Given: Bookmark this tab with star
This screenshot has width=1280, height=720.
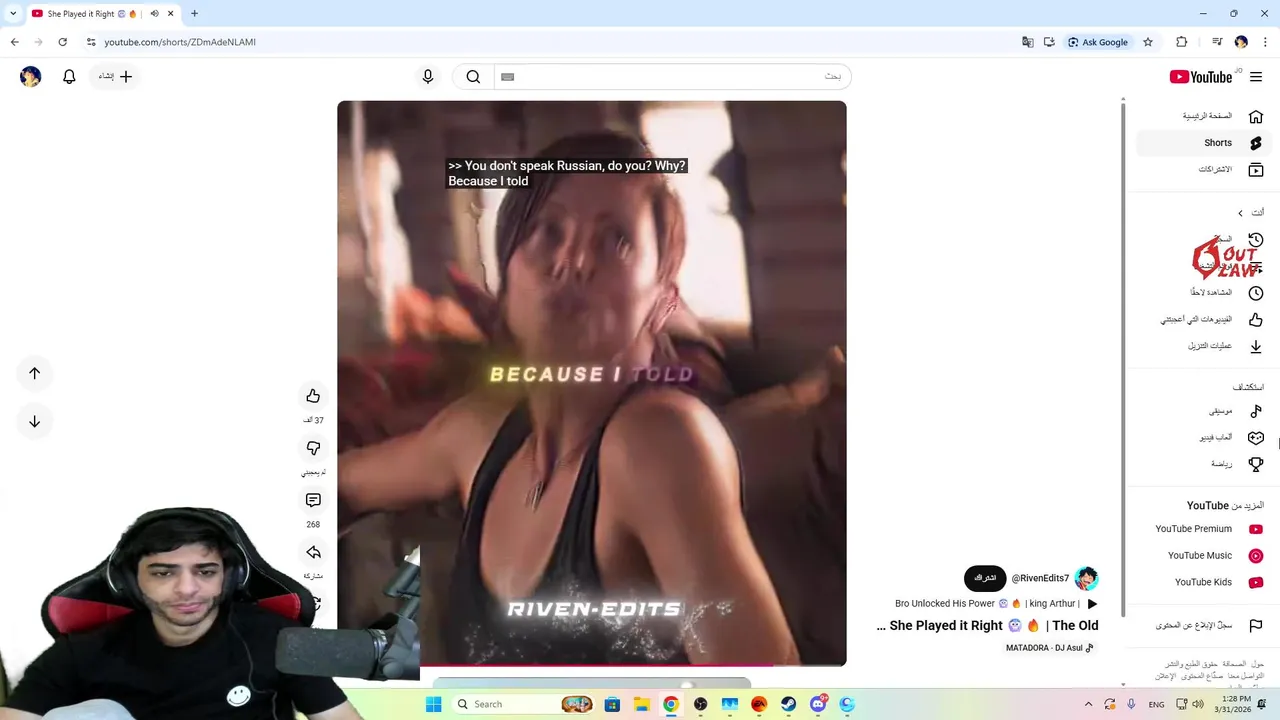Looking at the screenshot, I should [1148, 42].
